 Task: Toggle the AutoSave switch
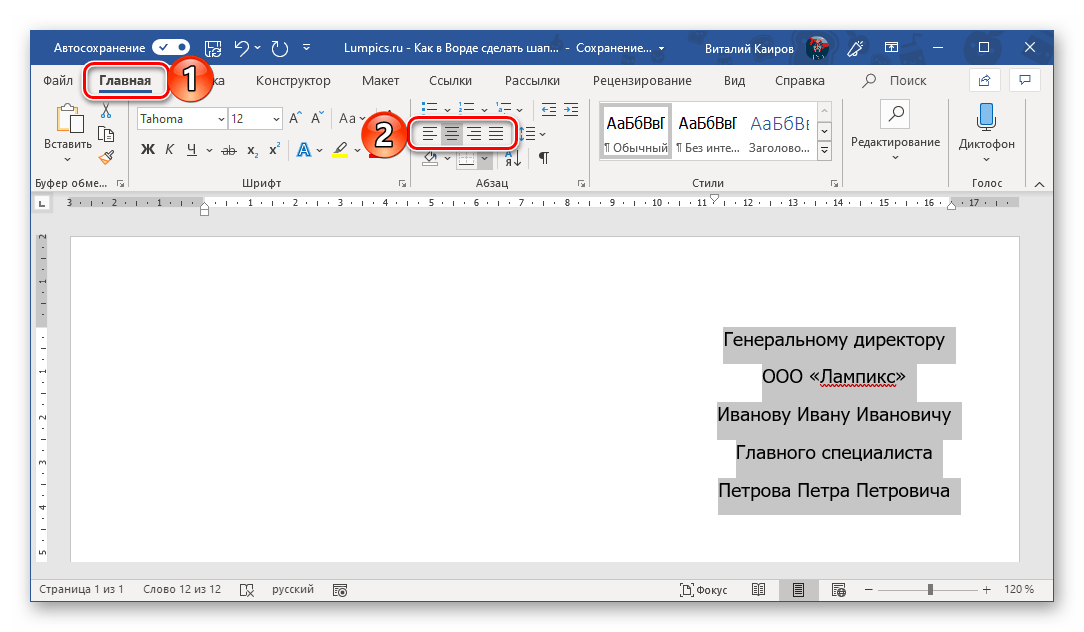[171, 47]
